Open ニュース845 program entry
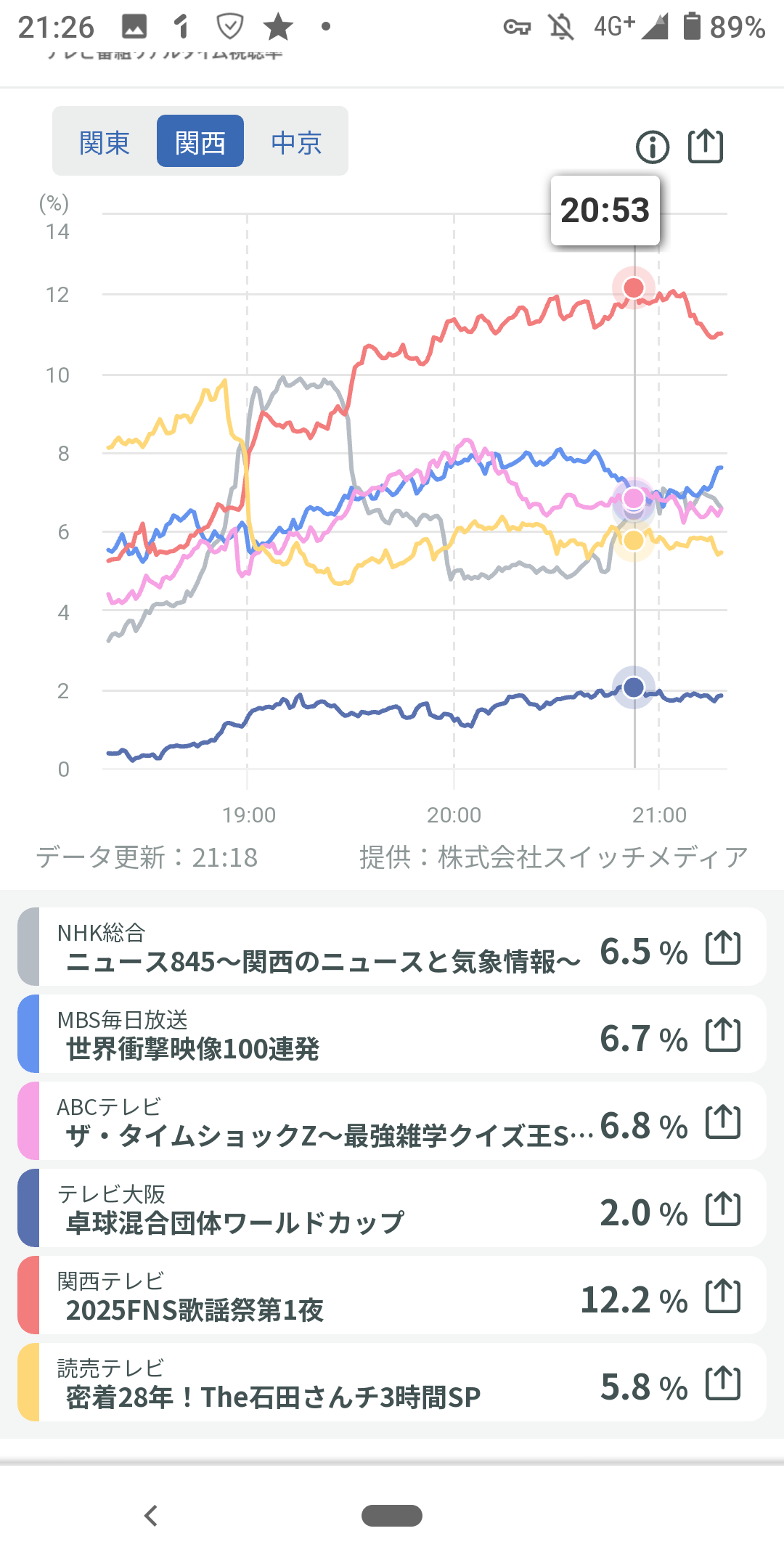 322,962
